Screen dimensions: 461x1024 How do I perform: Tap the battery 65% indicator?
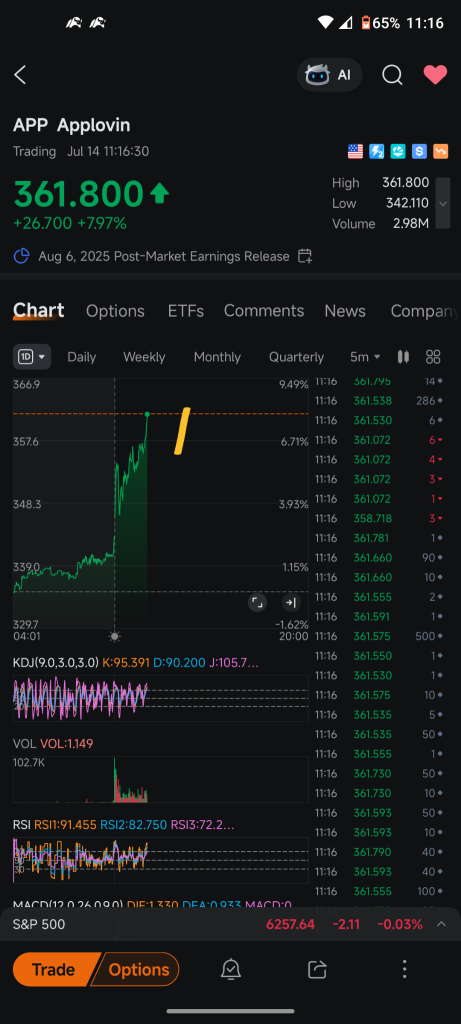click(381, 23)
